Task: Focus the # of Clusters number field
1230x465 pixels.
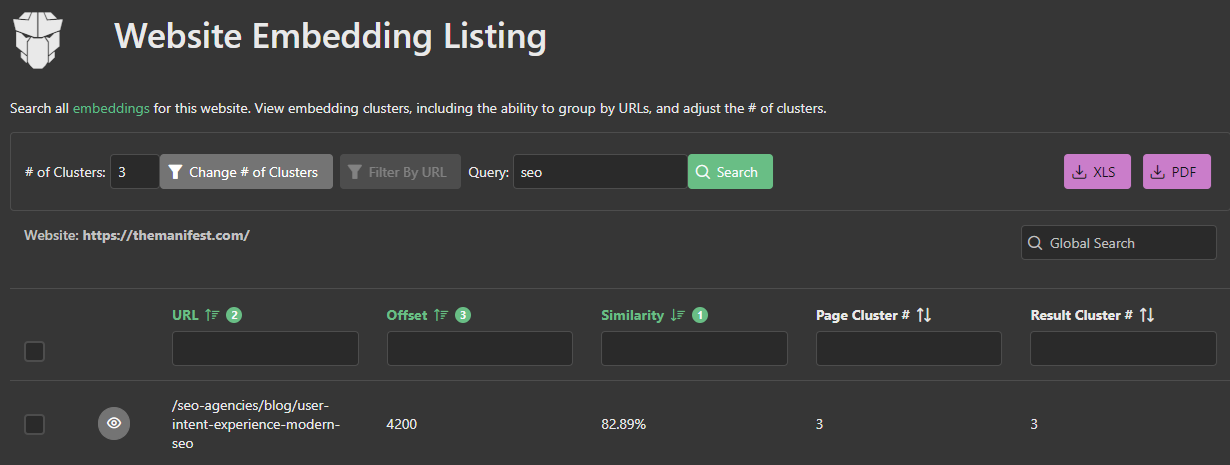Action: tap(134, 172)
